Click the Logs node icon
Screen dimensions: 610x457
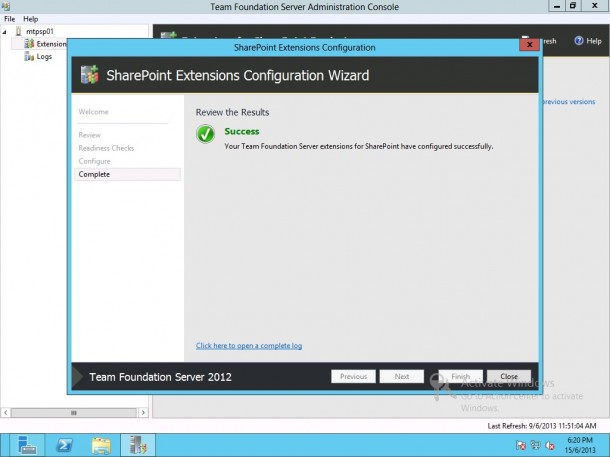pos(29,57)
